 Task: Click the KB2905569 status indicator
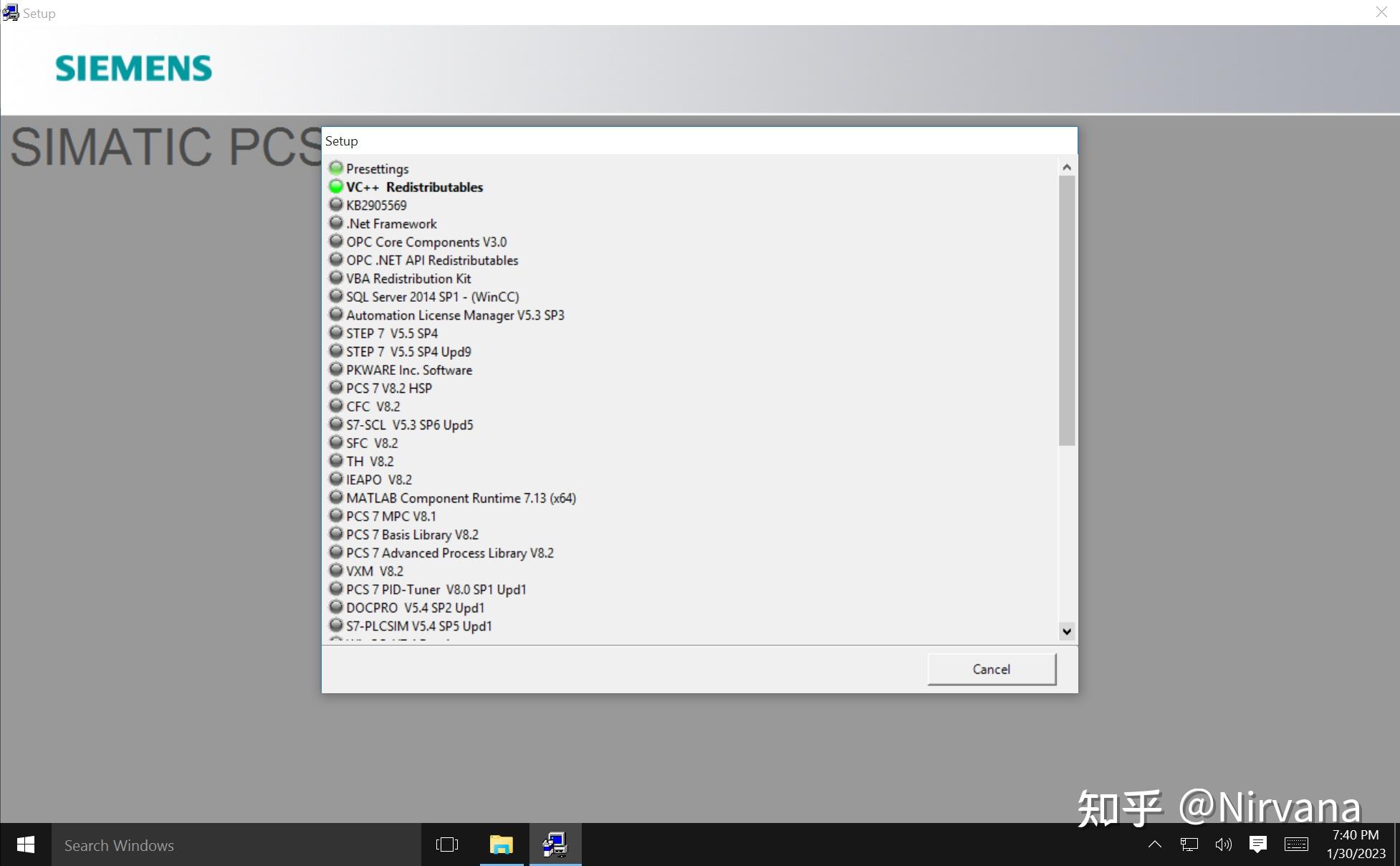(336, 204)
